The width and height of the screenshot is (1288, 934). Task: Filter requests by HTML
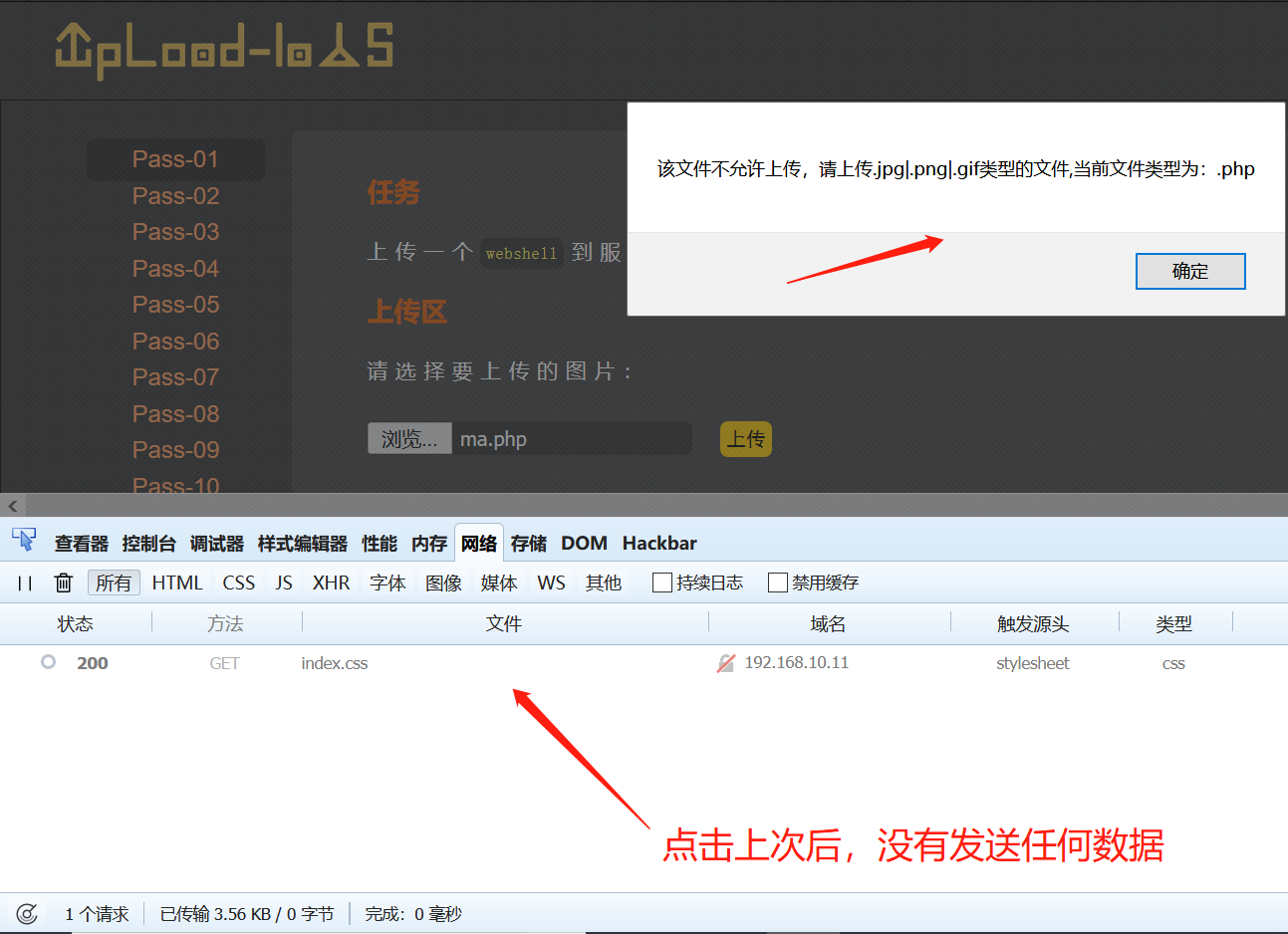[177, 583]
